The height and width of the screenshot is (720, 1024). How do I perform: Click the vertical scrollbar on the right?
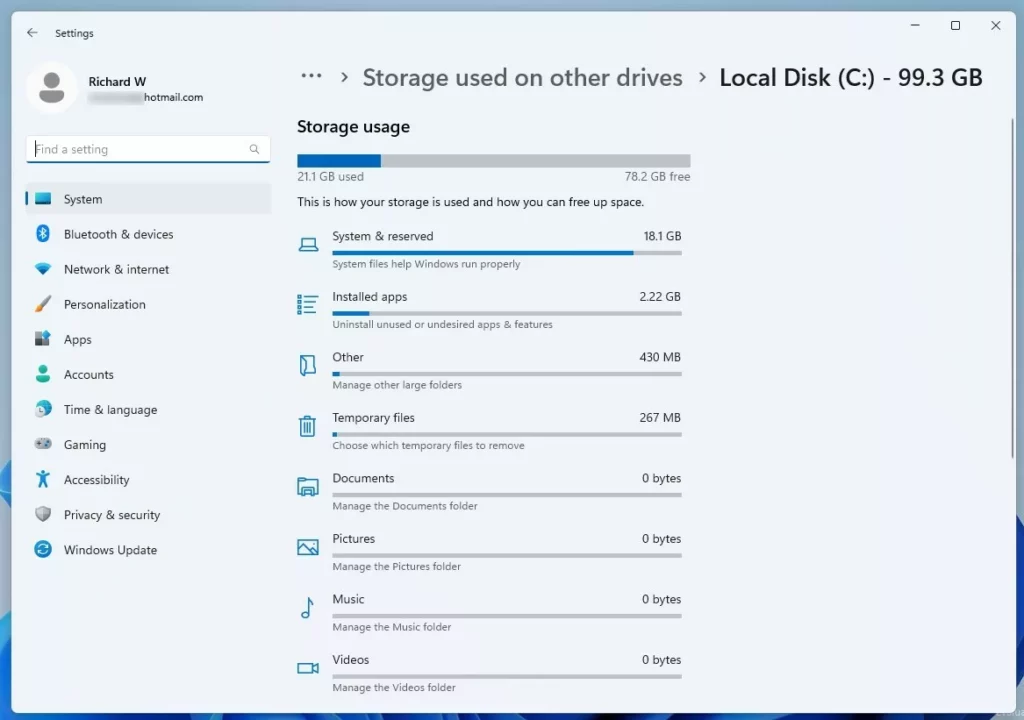1013,287
